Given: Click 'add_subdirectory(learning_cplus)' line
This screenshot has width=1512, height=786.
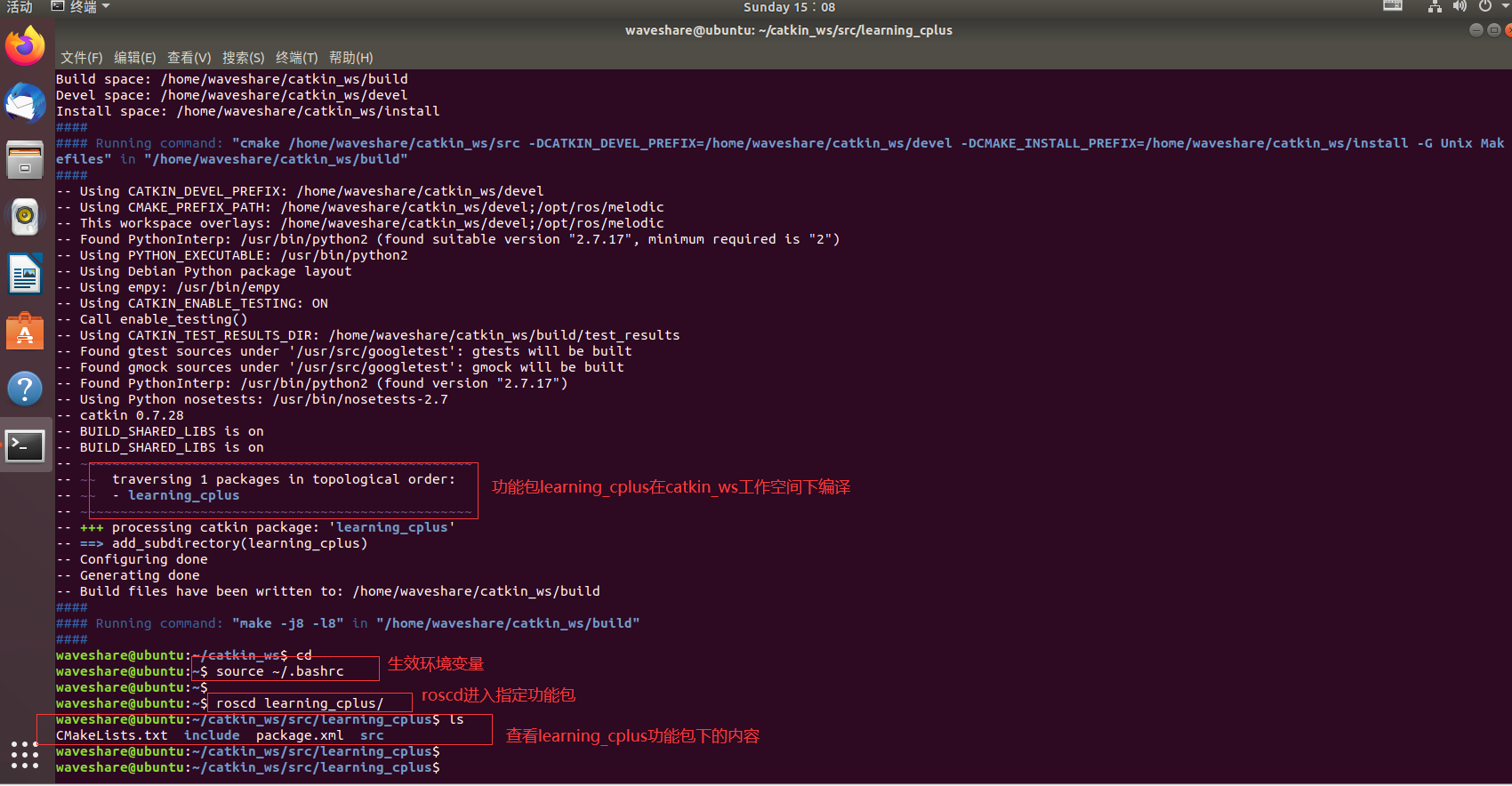Looking at the screenshot, I should click(240, 543).
